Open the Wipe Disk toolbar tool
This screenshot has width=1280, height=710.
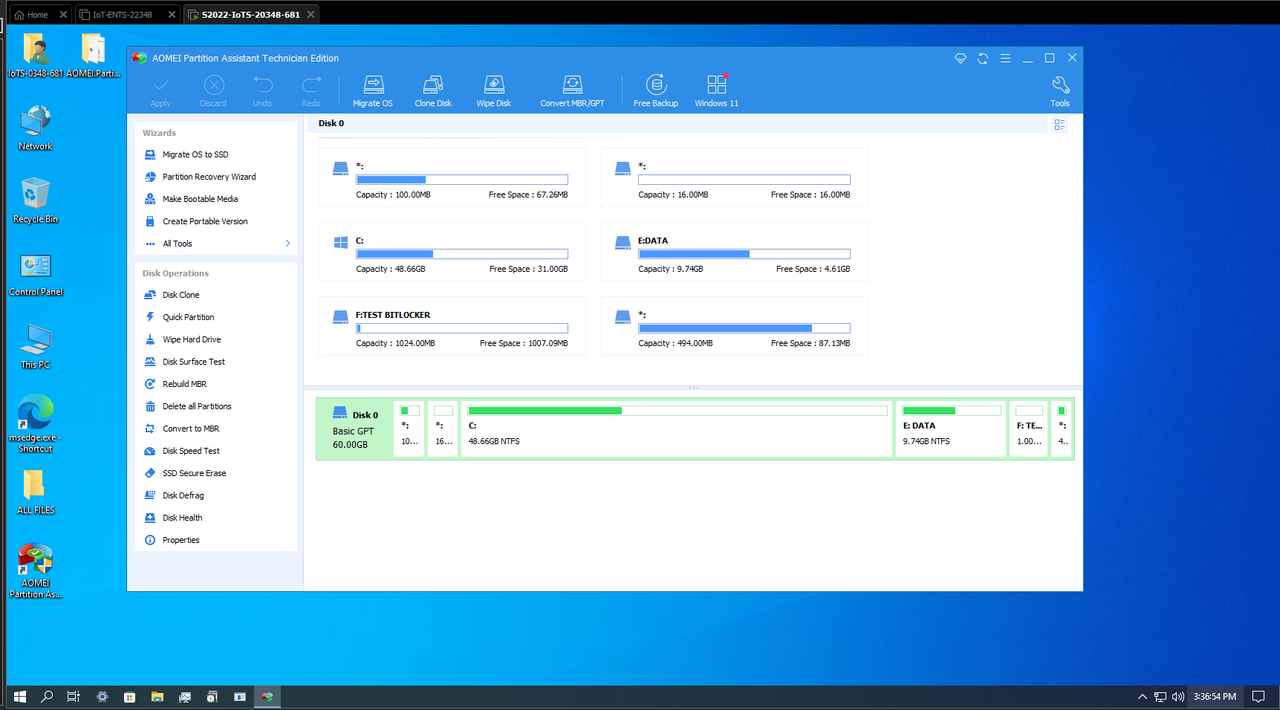click(x=494, y=91)
